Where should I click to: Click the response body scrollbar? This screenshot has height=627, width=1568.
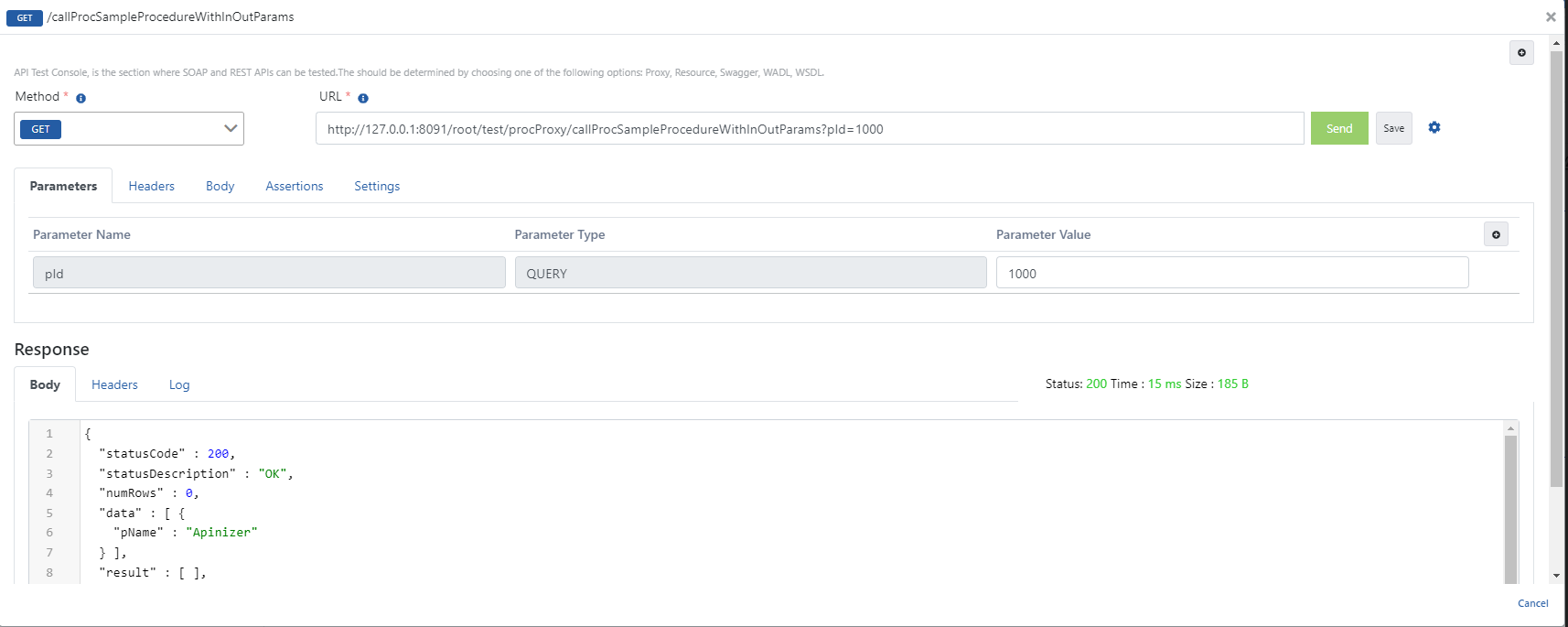click(1510, 503)
